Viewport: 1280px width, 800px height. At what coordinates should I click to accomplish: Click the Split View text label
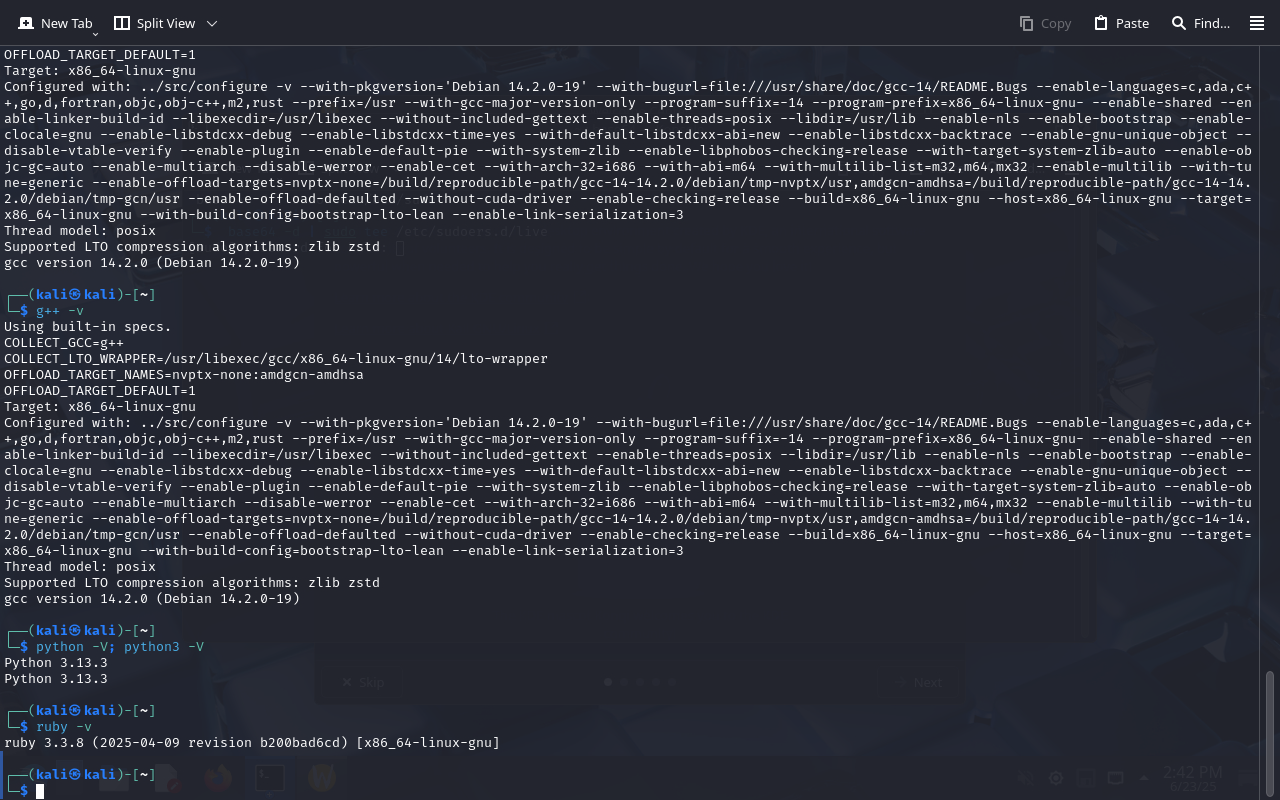(x=166, y=23)
